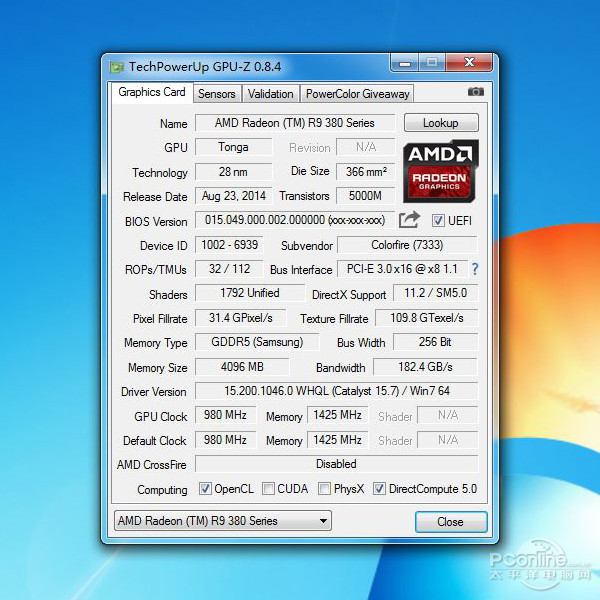This screenshot has height=600, width=600.
Task: Close GPU-Z with the red X
Action: coord(469,62)
